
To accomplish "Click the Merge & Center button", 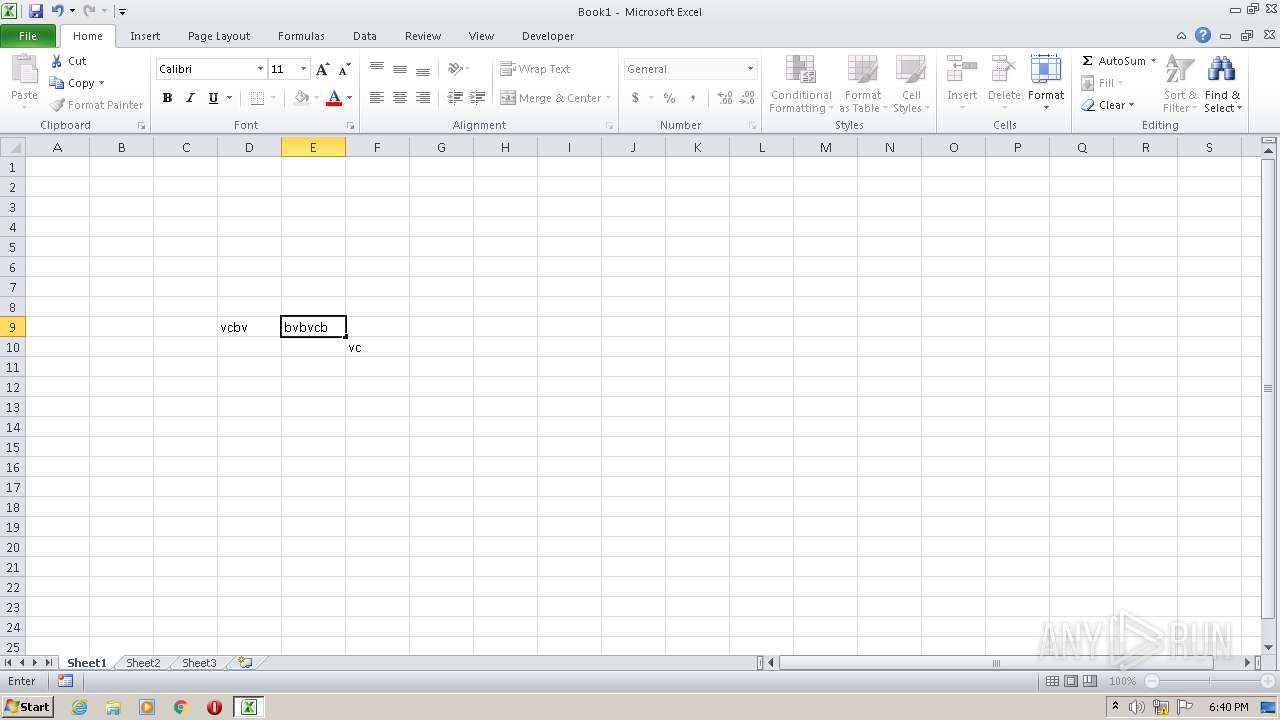I will 551,98.
